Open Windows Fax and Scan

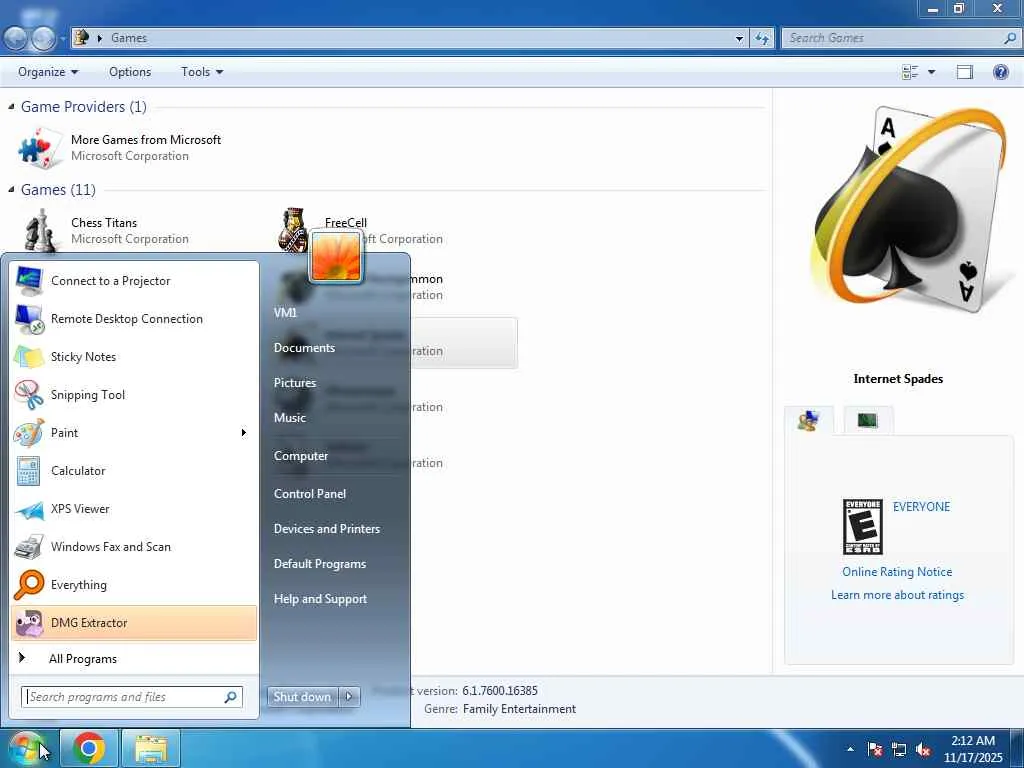134,547
